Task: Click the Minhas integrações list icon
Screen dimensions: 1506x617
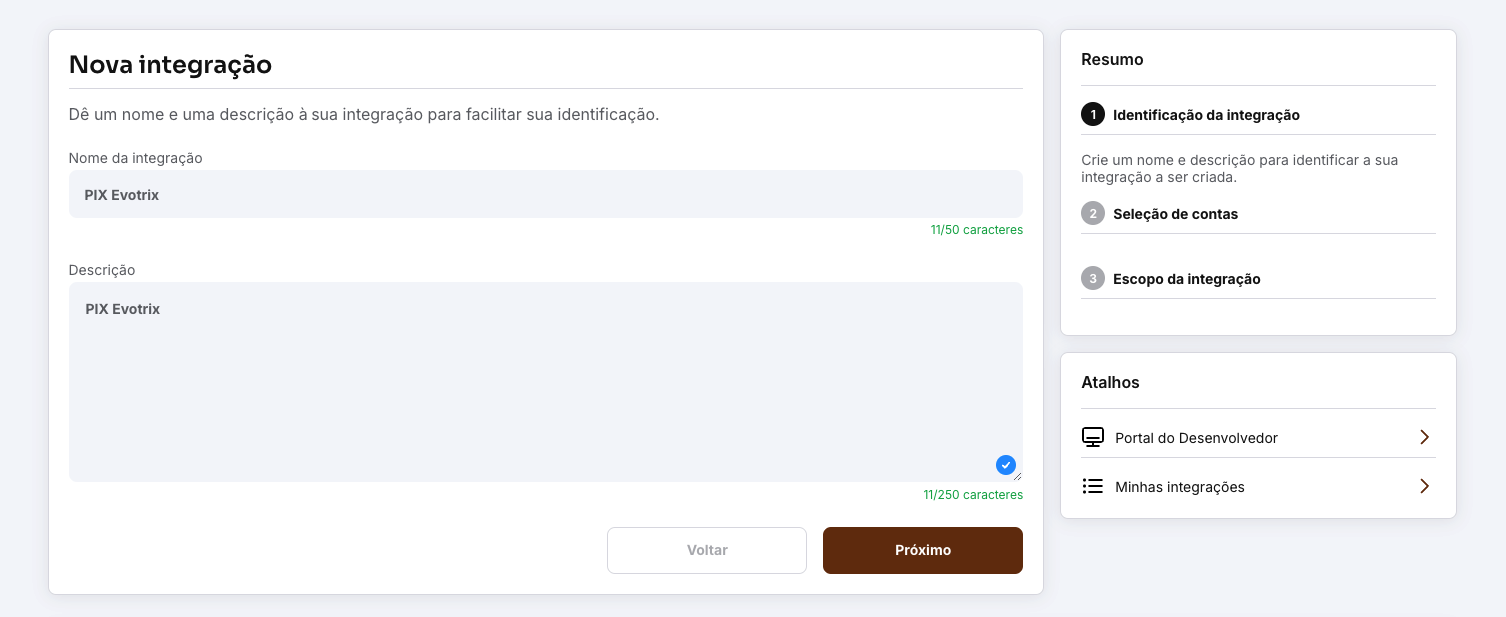Action: click(x=1093, y=486)
